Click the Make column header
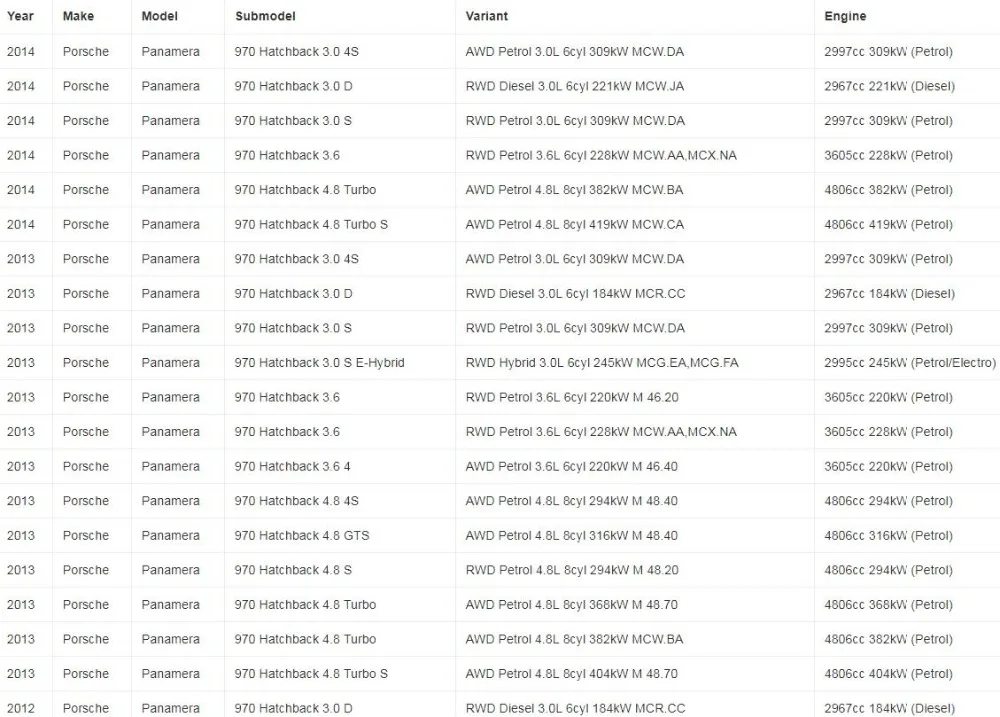 pos(78,16)
